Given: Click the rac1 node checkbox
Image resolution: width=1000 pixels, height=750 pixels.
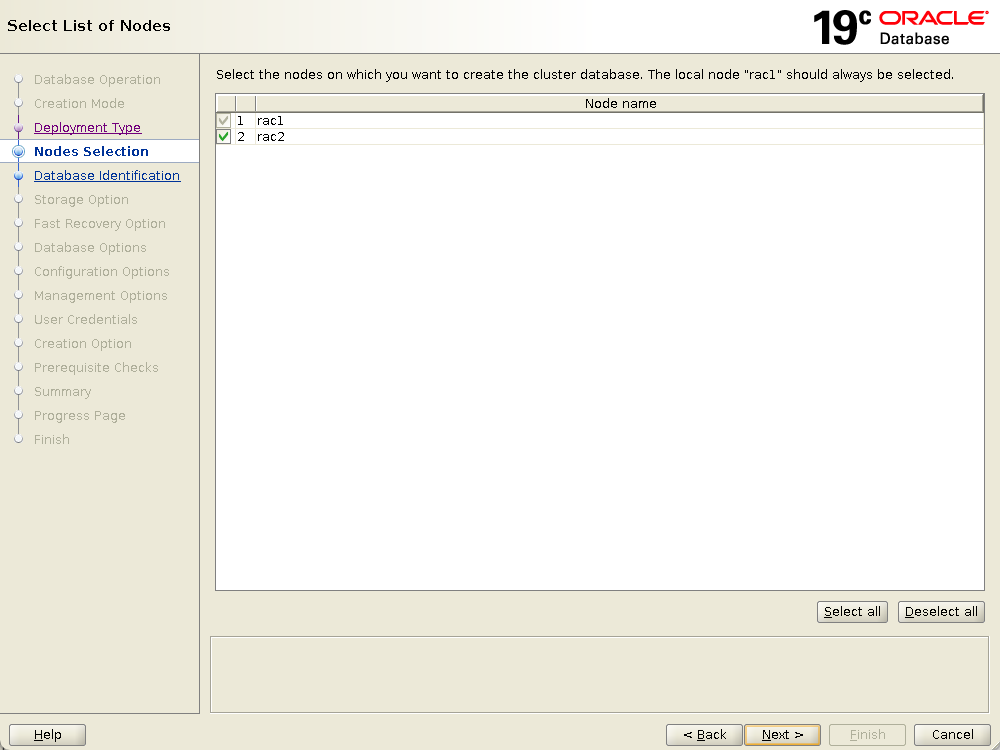Looking at the screenshot, I should pyautogui.click(x=224, y=121).
